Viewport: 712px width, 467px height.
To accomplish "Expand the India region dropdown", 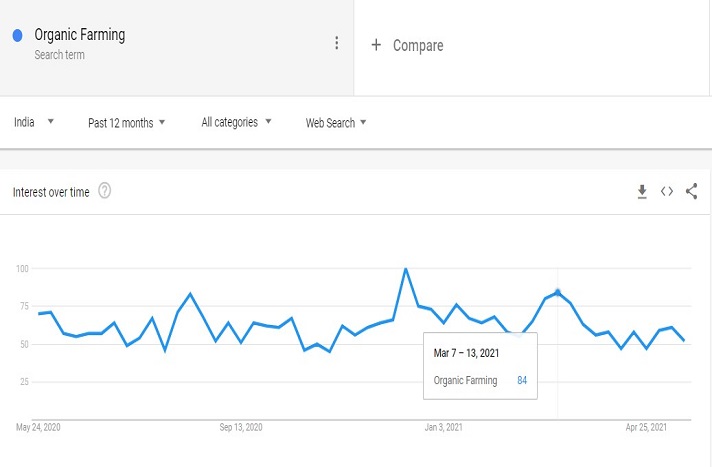I will [34, 122].
